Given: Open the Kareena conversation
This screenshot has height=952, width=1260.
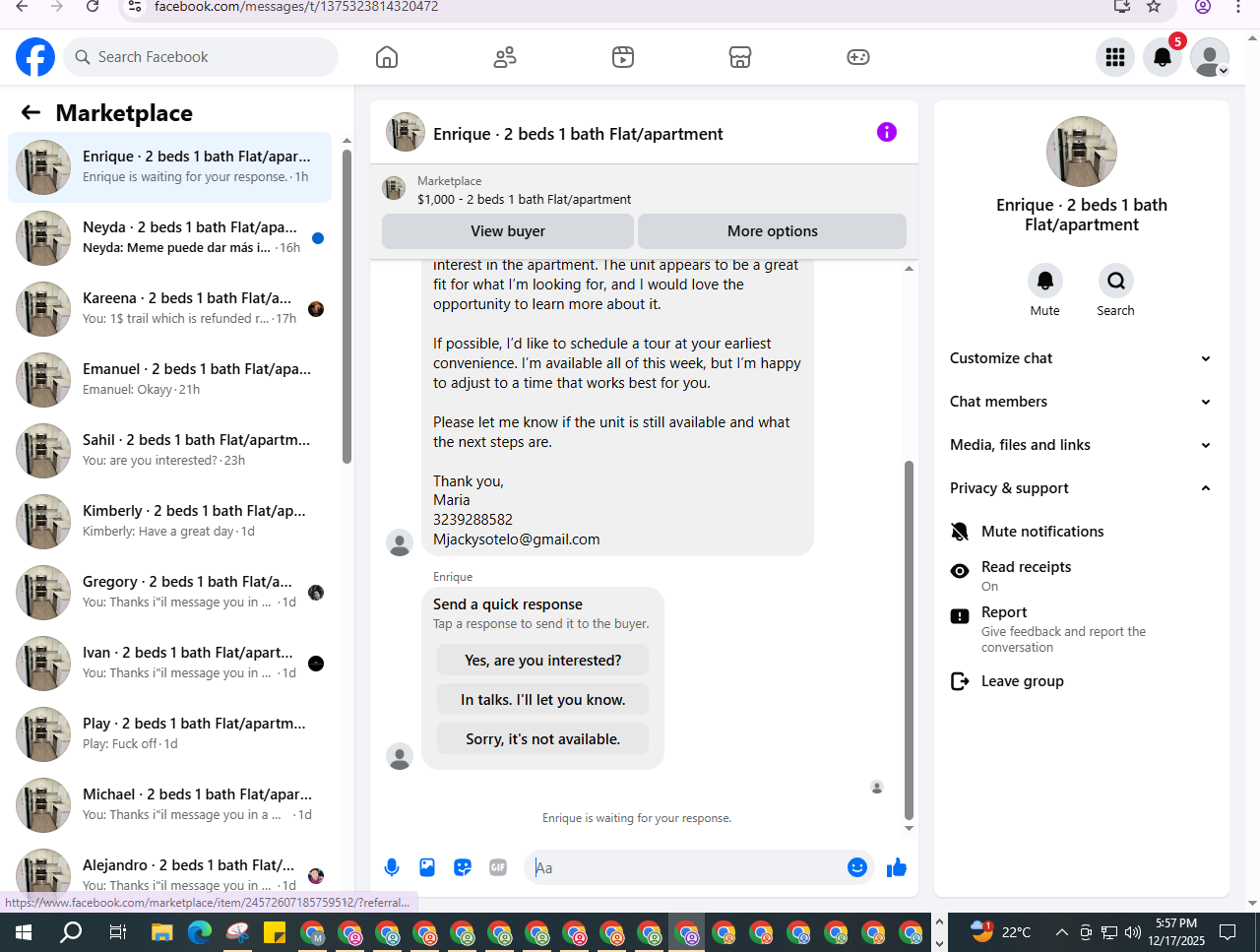Looking at the screenshot, I should (x=169, y=308).
